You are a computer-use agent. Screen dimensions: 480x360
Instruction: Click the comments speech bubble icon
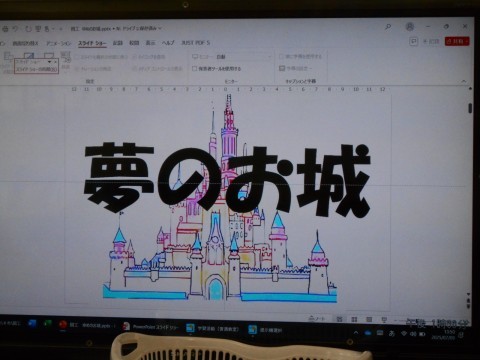pos(413,41)
